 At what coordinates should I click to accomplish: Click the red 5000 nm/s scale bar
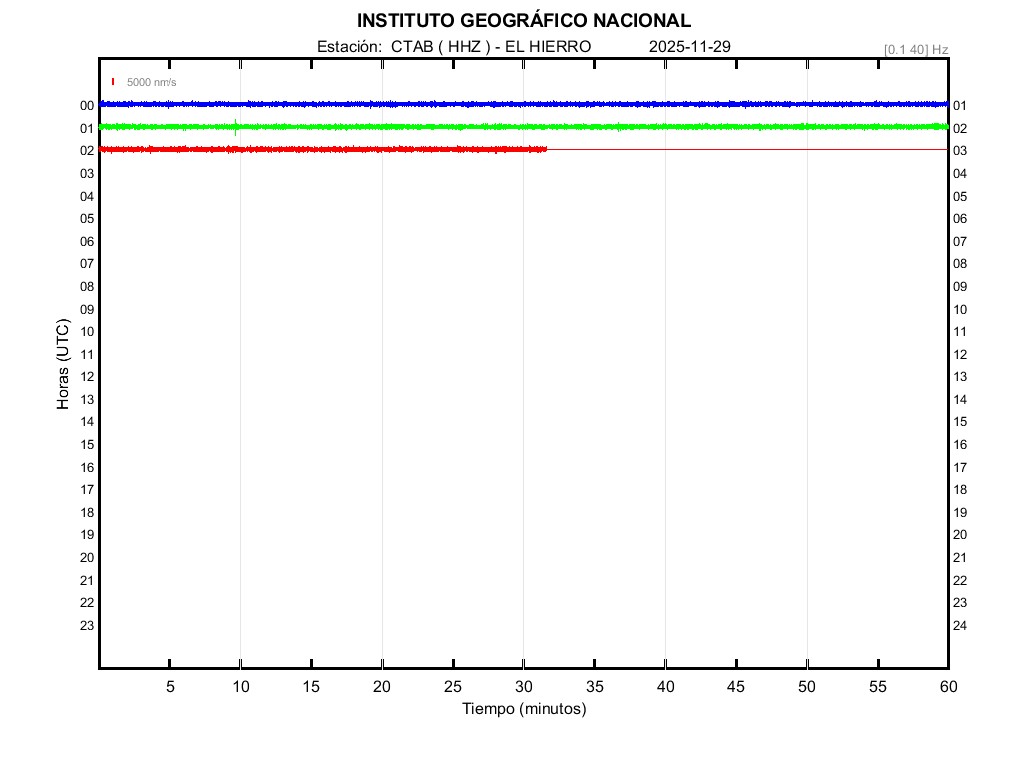[x=113, y=82]
